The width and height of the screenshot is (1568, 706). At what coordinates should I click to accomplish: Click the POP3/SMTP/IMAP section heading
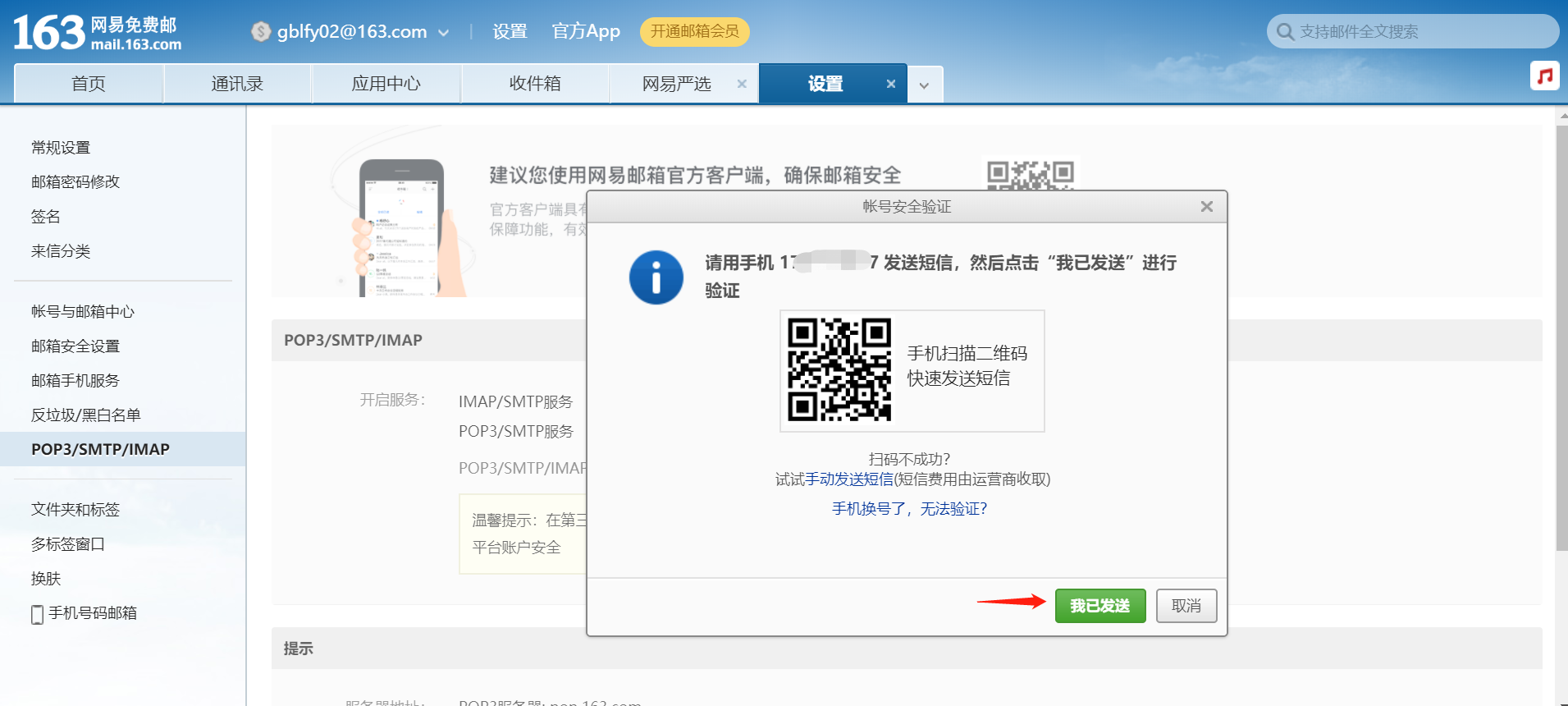(353, 340)
